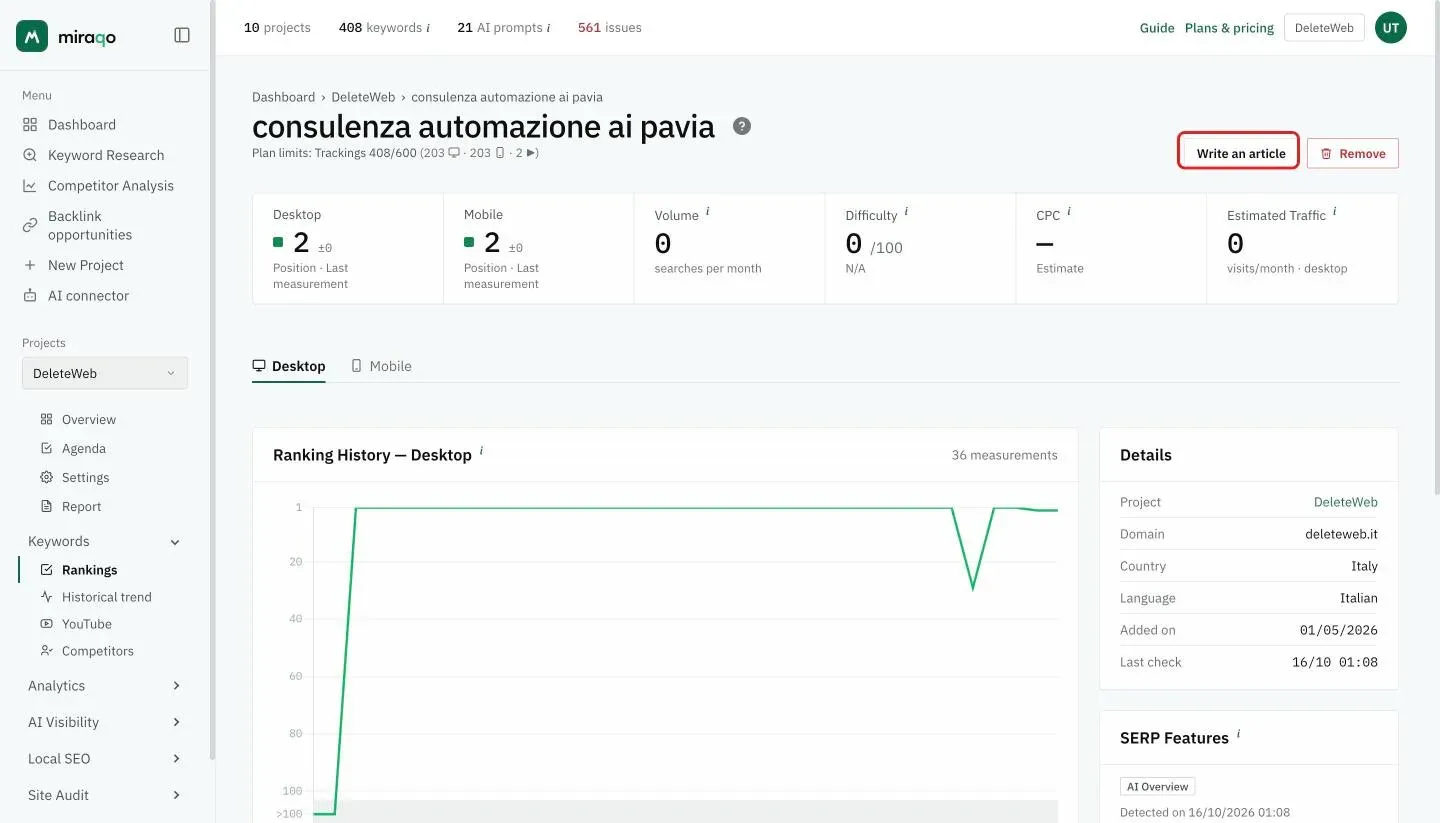Collapse the sidebar panel toggle icon
Screen dimensions: 1440x823
pyautogui.click(x=182, y=35)
